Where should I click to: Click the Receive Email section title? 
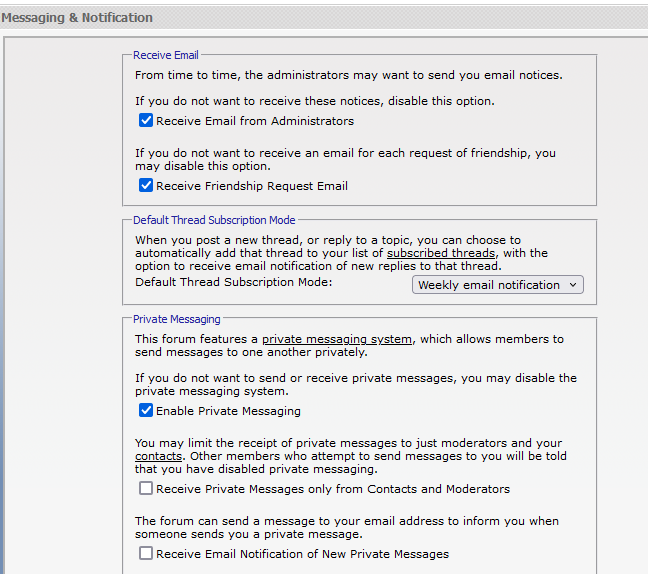click(166, 55)
